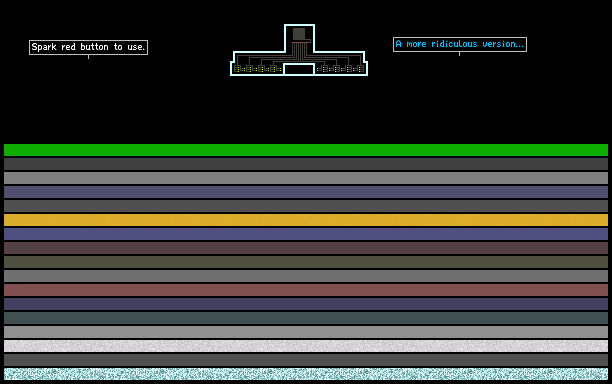Select the leftmost yellow-dotted circuit component
Viewport: 612px width, 384px height.
click(x=238, y=69)
